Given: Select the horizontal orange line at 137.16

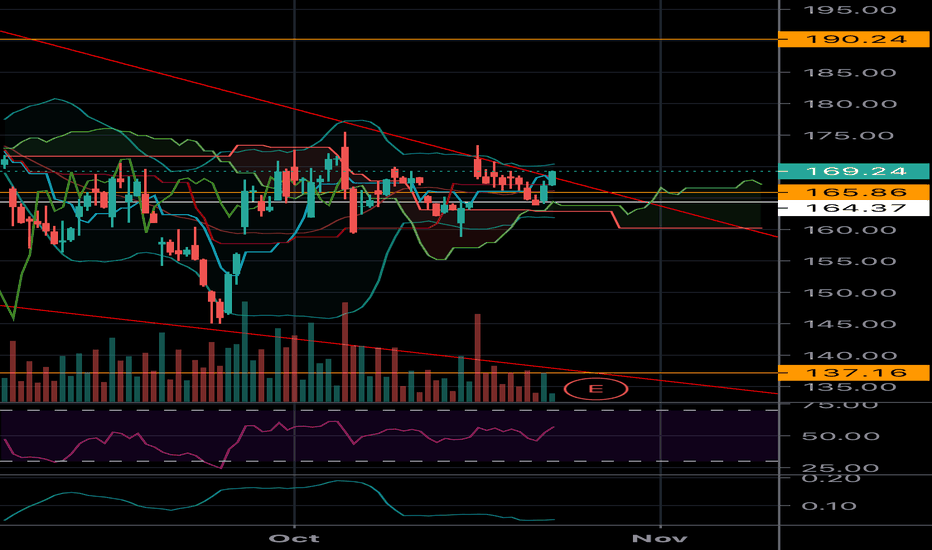Looking at the screenshot, I should [389, 373].
